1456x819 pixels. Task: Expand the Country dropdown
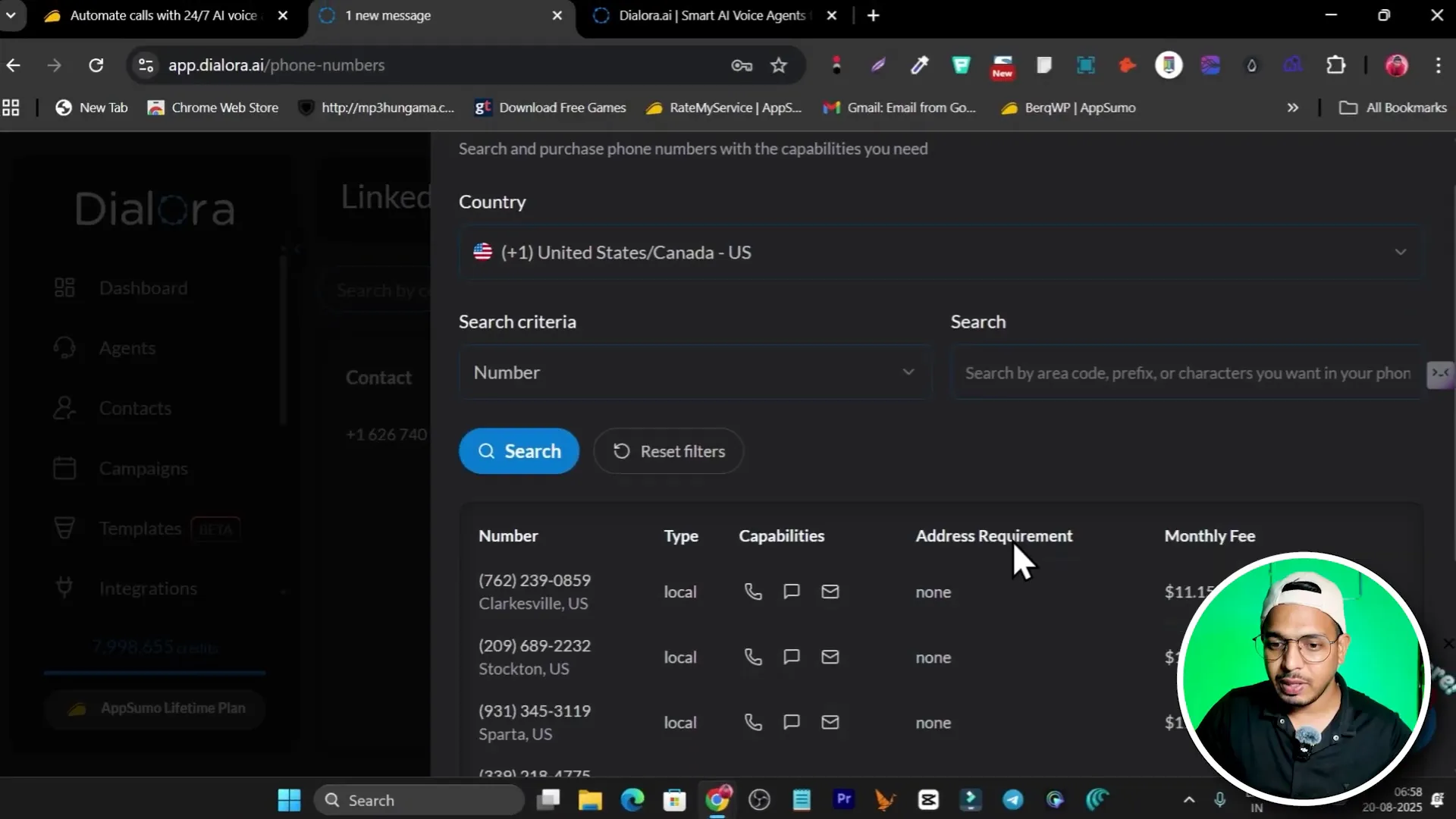940,253
